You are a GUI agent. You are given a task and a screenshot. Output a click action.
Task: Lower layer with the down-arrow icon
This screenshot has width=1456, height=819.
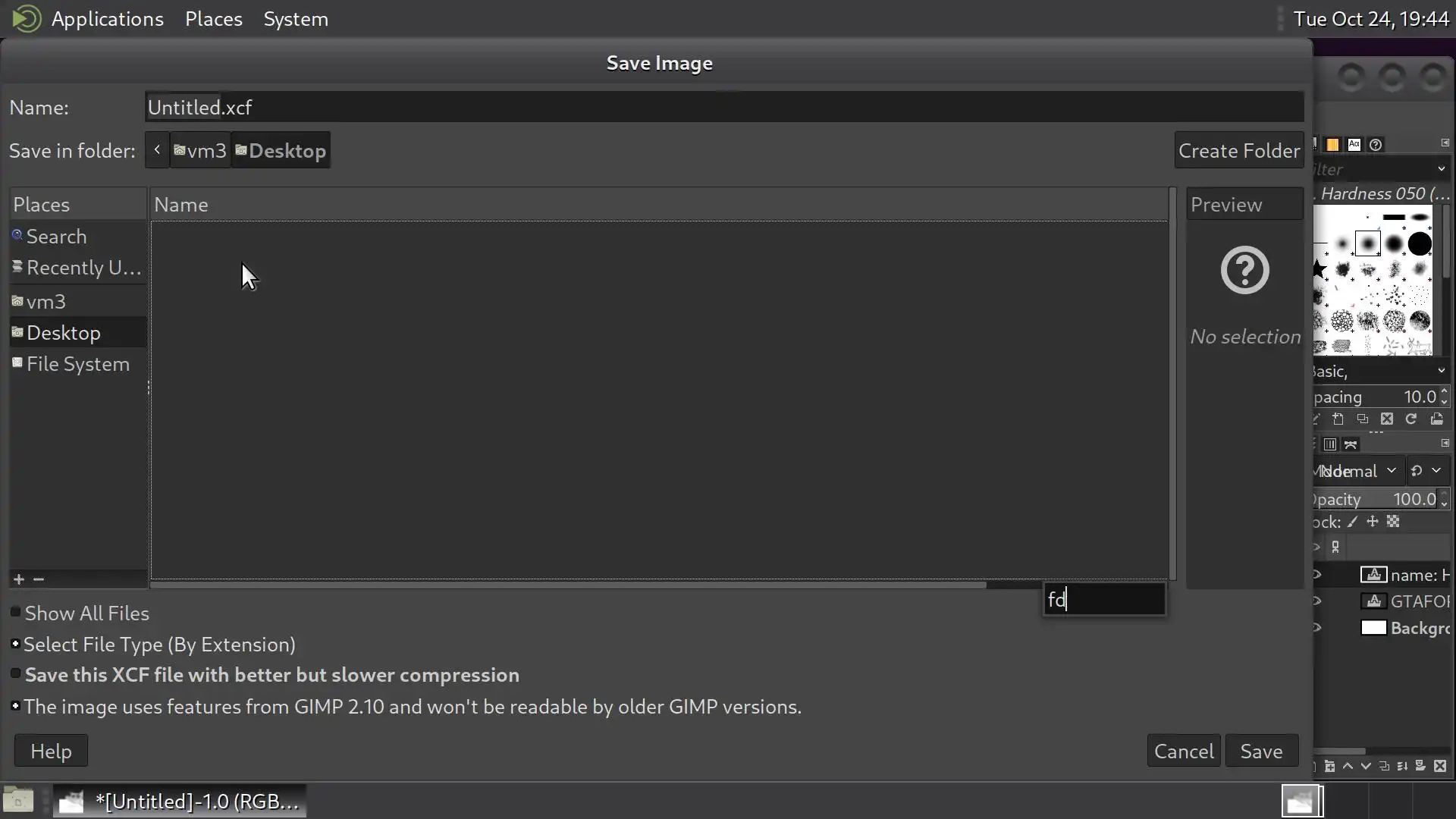coord(1366,767)
